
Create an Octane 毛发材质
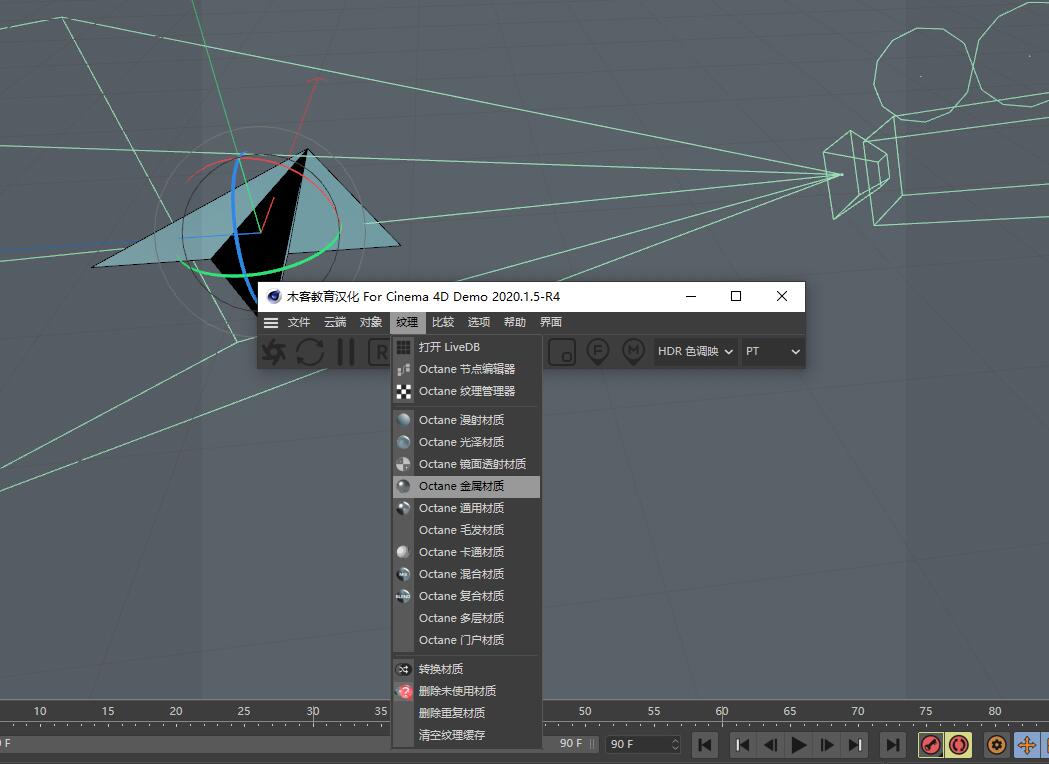click(467, 531)
